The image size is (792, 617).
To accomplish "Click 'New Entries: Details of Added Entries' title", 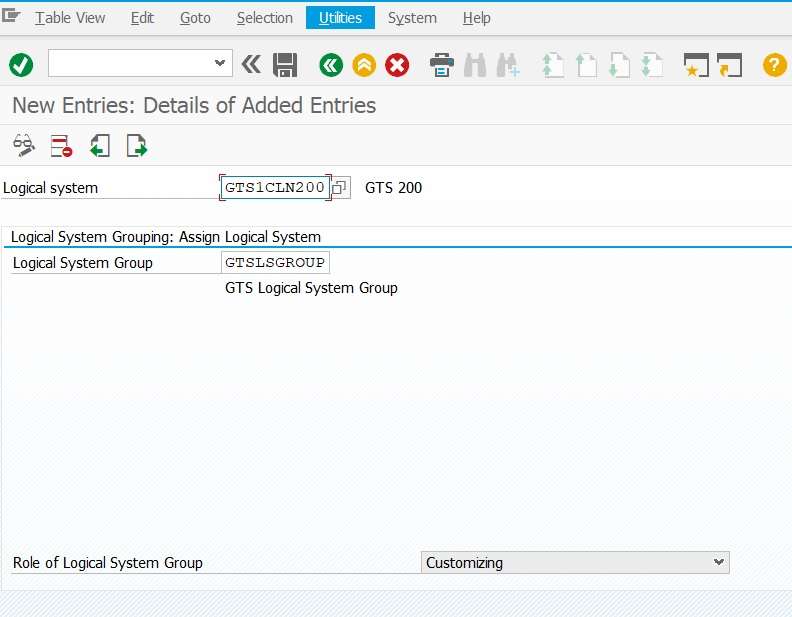I will (194, 106).
